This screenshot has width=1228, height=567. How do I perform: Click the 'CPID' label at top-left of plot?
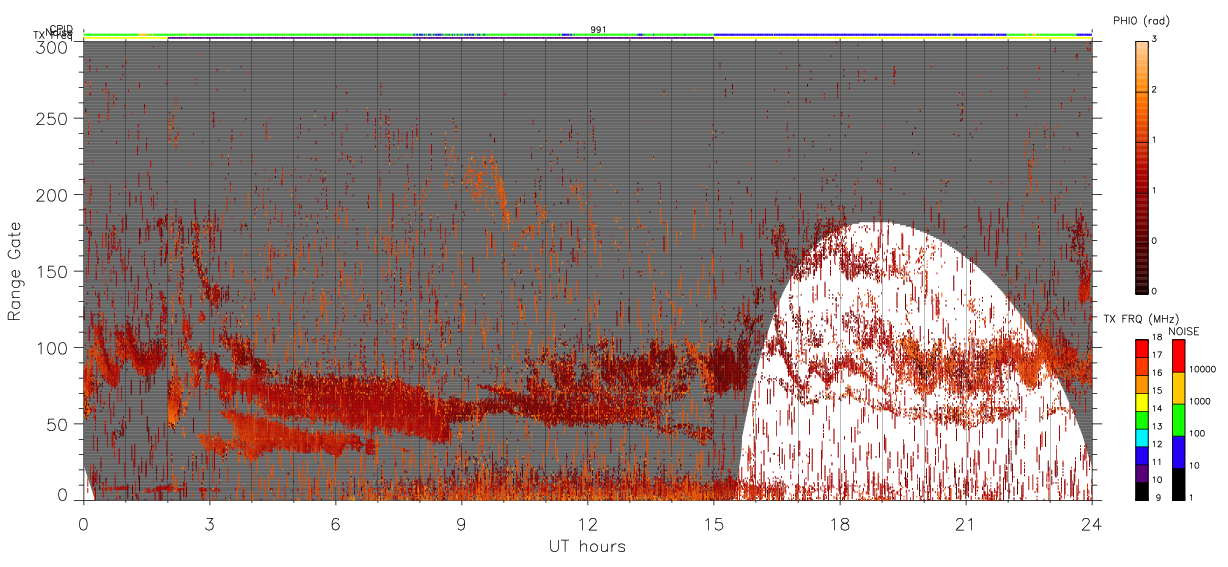pos(61,29)
